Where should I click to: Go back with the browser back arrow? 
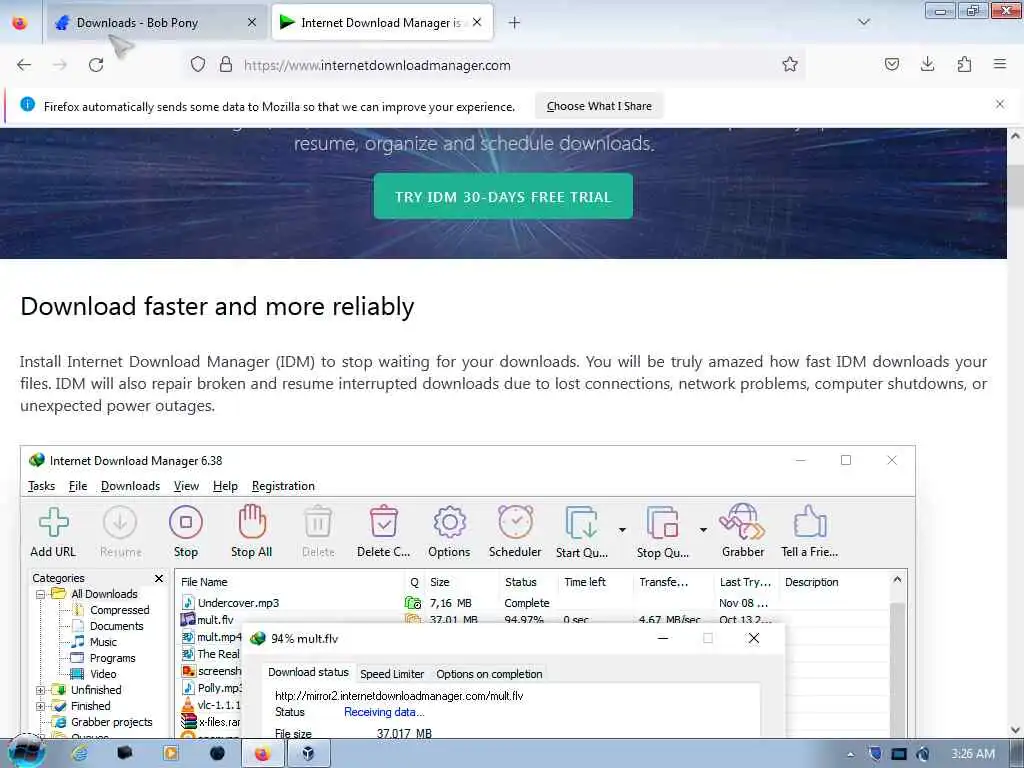pos(24,65)
